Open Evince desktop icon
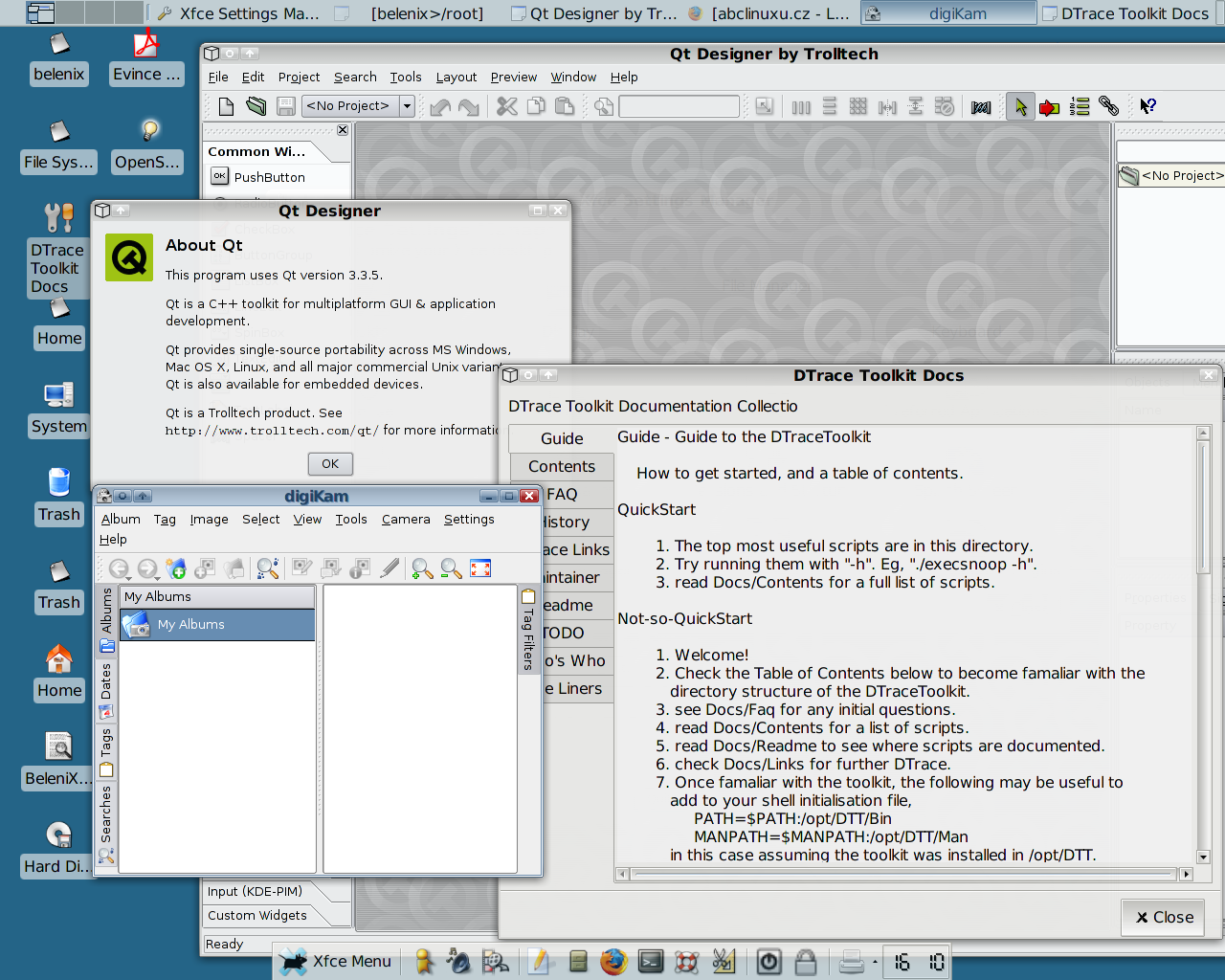Screen dimensions: 1225x980 (146, 57)
